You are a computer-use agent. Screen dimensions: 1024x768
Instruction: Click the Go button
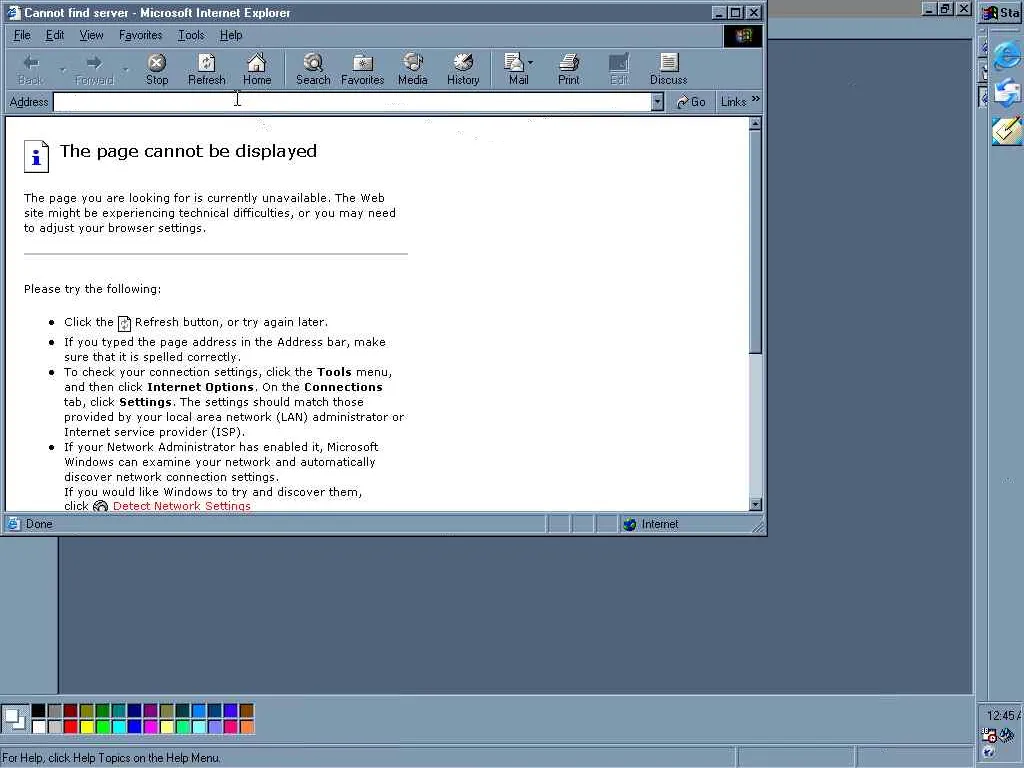pyautogui.click(x=691, y=102)
